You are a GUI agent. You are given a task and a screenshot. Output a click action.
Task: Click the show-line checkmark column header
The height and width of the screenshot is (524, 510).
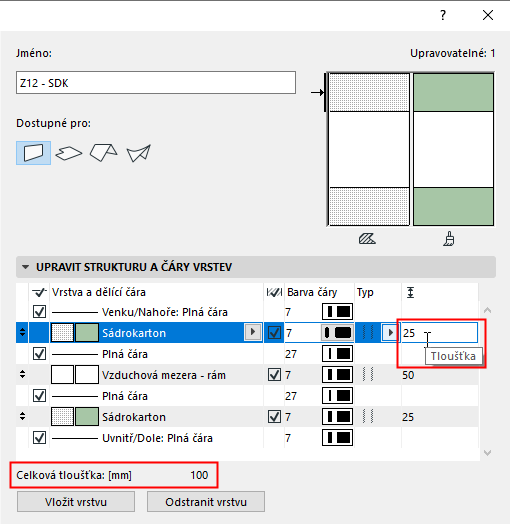[39, 292]
